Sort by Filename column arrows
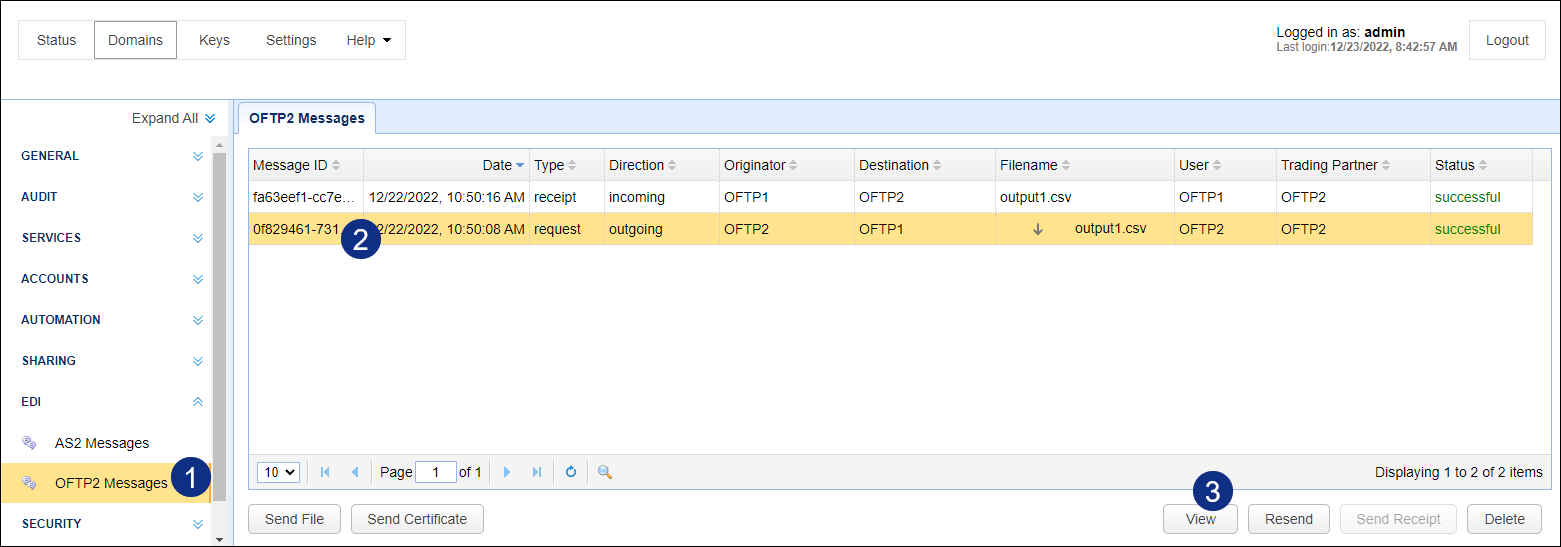This screenshot has height=547, width=1561. pos(1067,165)
